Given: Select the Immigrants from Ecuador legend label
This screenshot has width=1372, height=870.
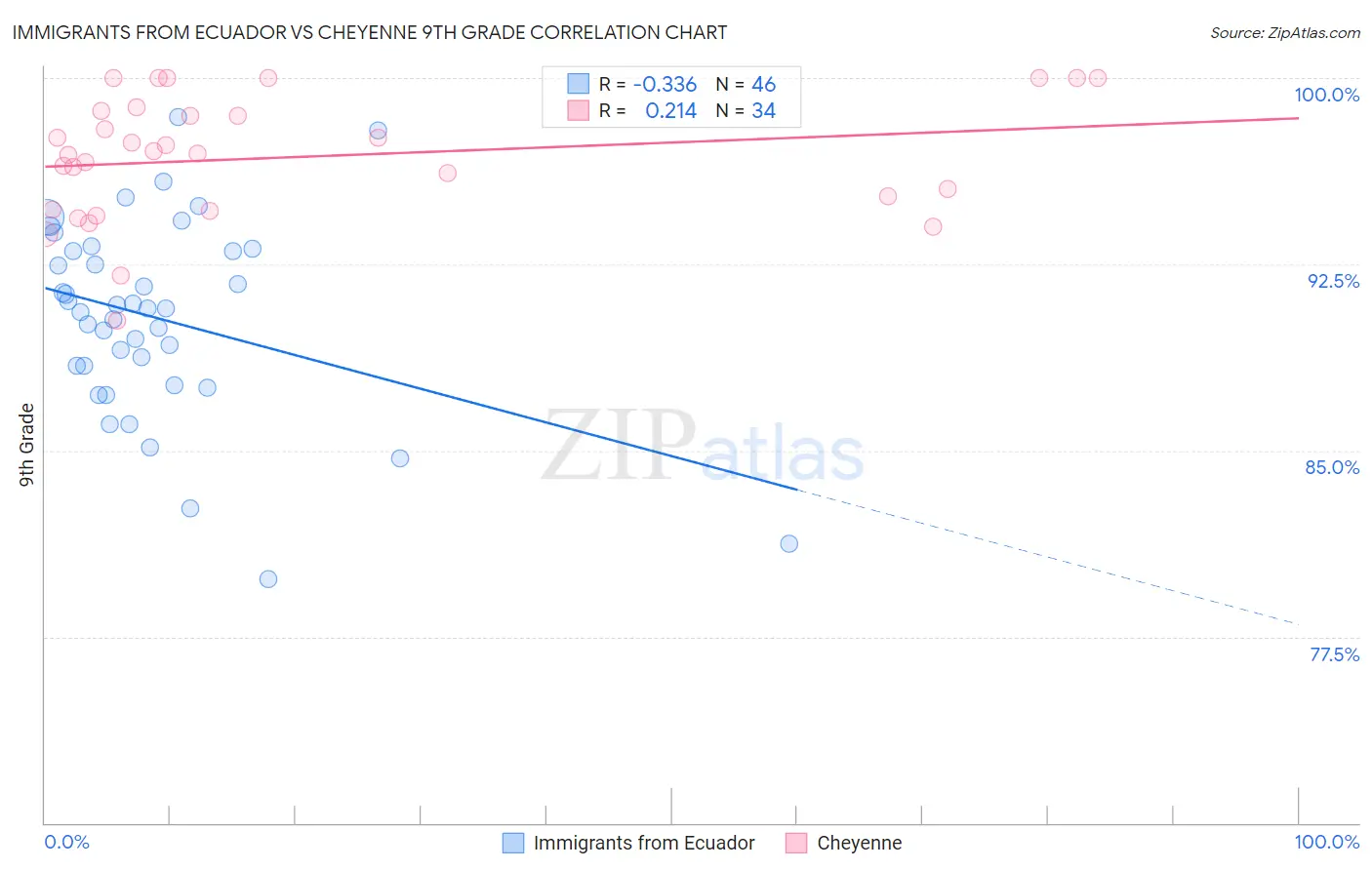Looking at the screenshot, I should pos(644,843).
